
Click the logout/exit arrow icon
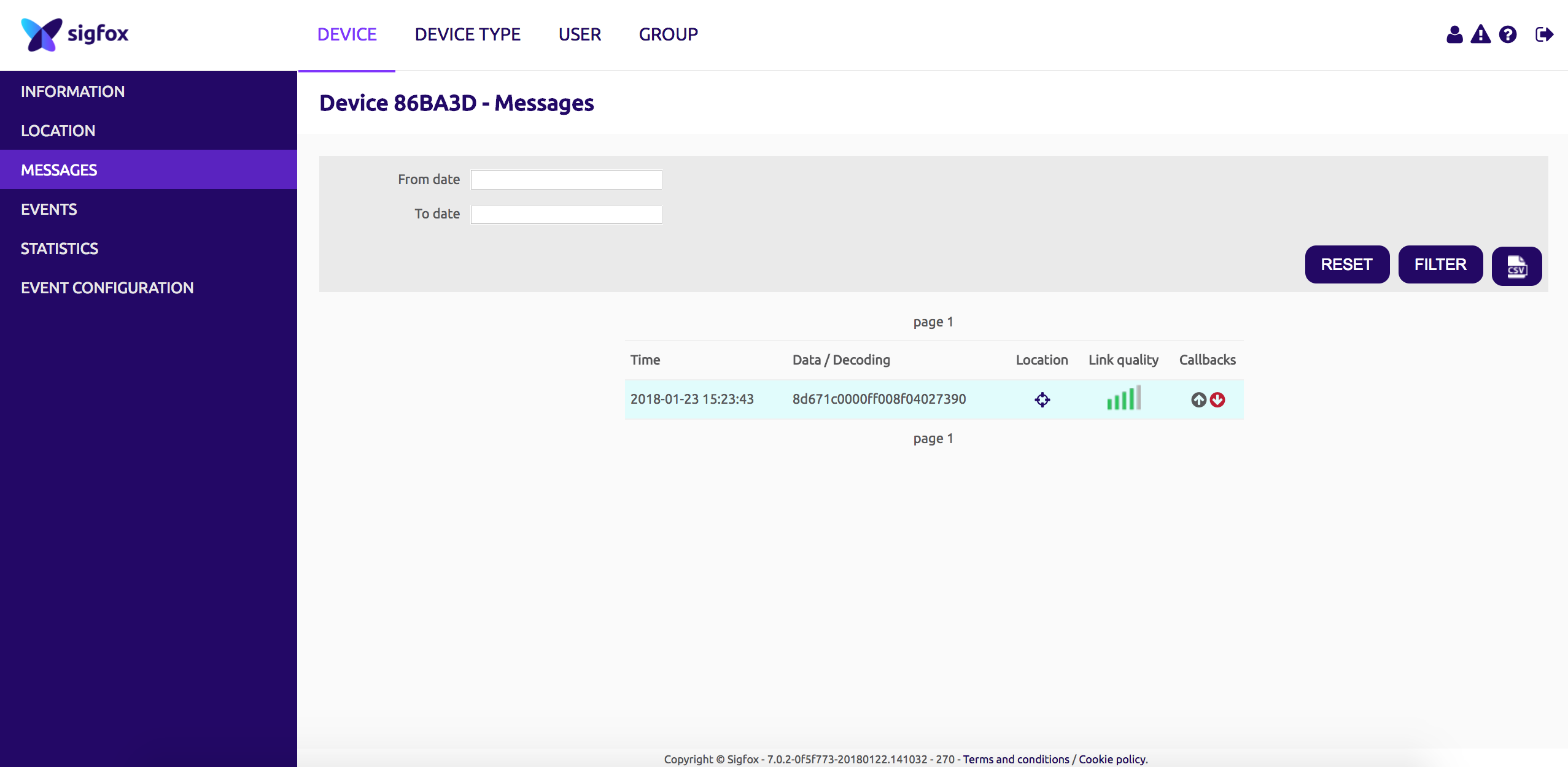(x=1544, y=34)
